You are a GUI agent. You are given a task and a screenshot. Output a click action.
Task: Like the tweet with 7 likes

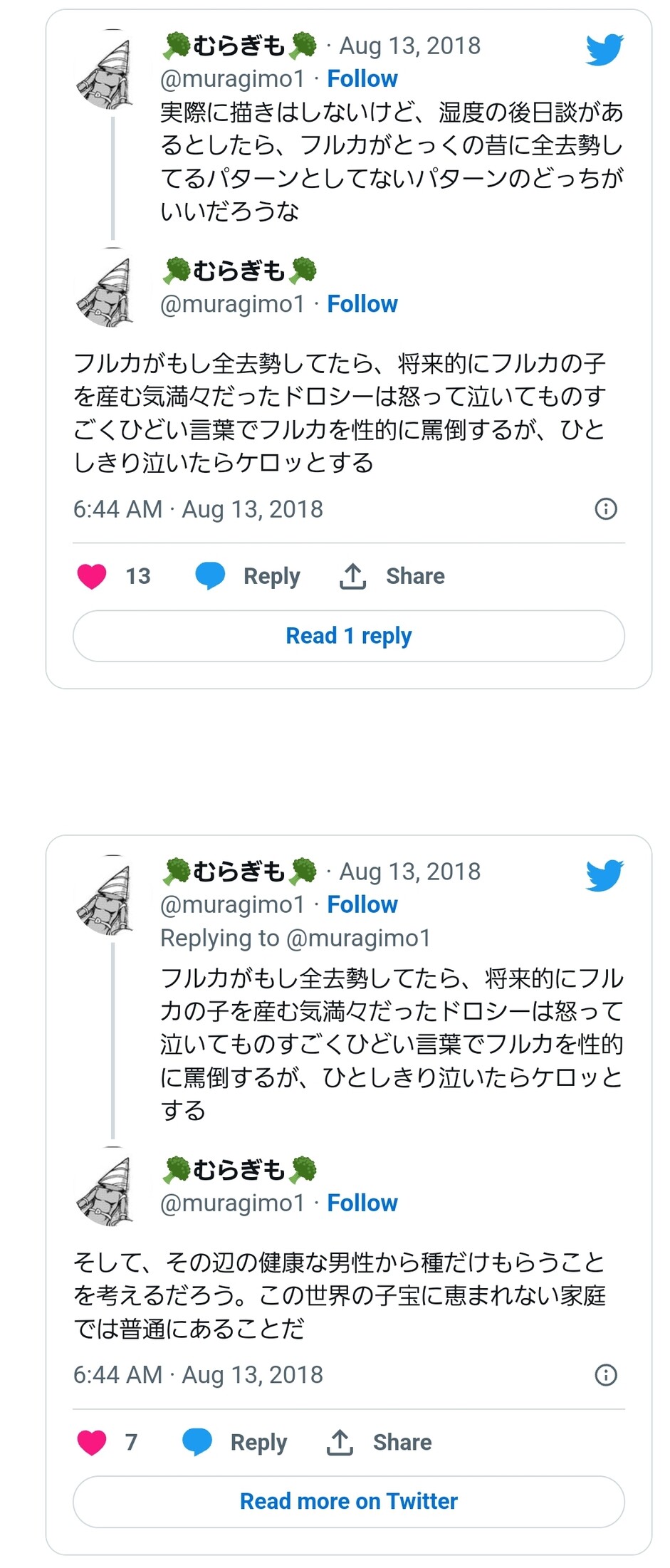point(92,1442)
